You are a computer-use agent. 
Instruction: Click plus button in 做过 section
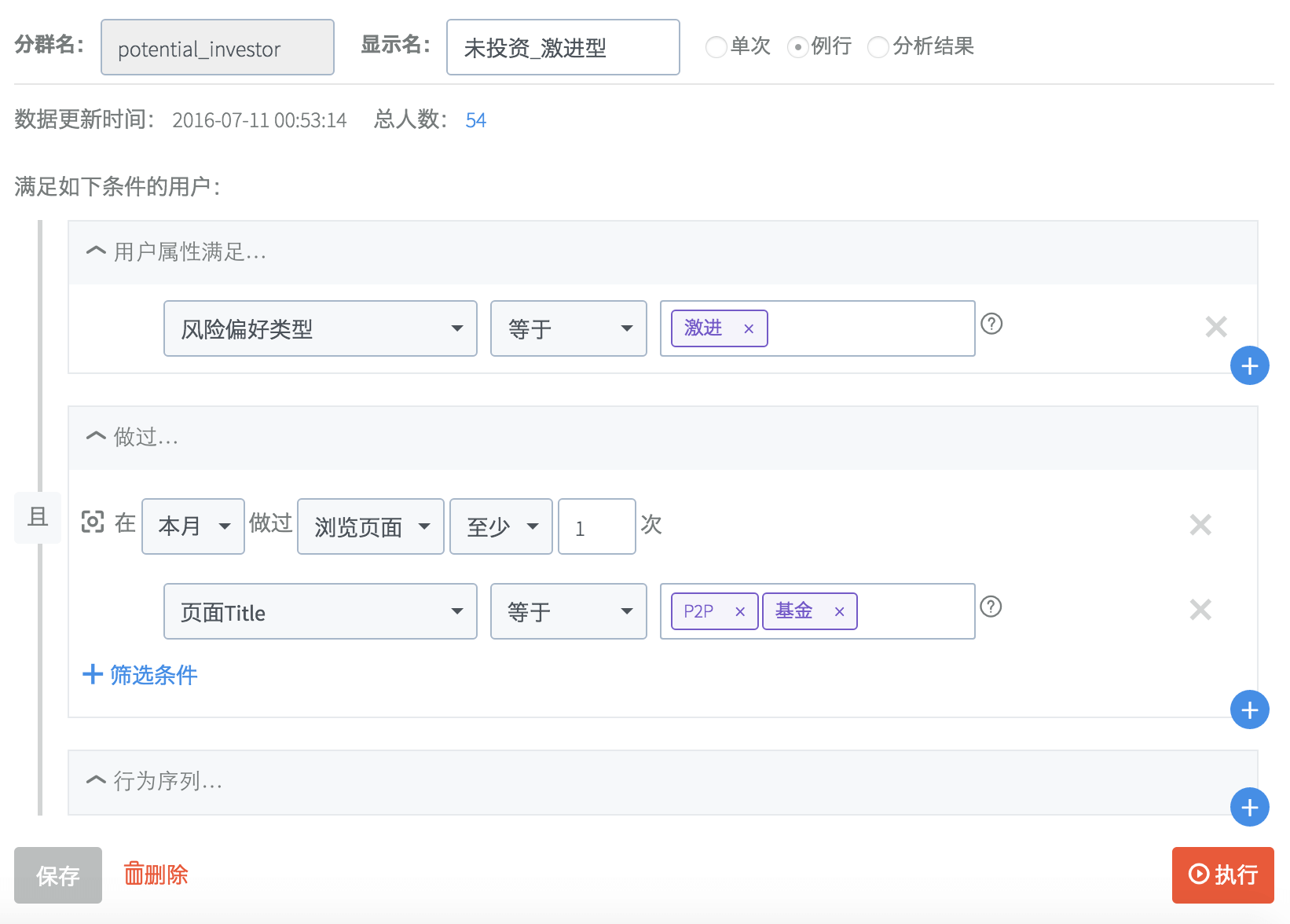click(x=1249, y=710)
